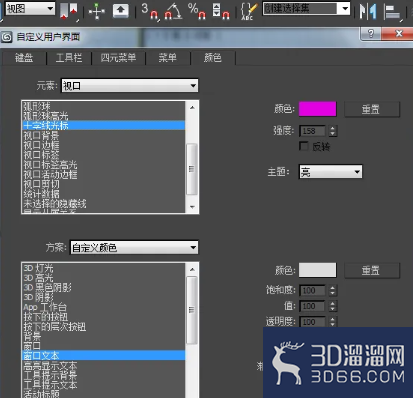The width and height of the screenshot is (413, 398).
Task: Select 弧形球高光 in the elements list
Action: (104, 116)
